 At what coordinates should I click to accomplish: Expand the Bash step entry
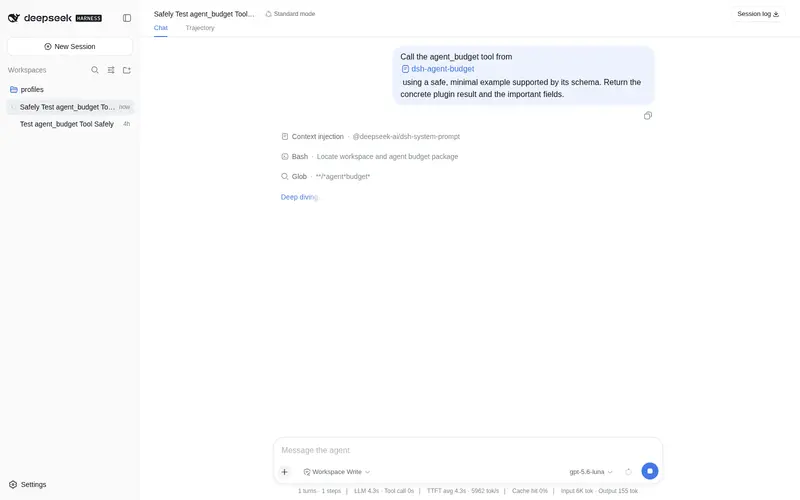pyautogui.click(x=369, y=157)
